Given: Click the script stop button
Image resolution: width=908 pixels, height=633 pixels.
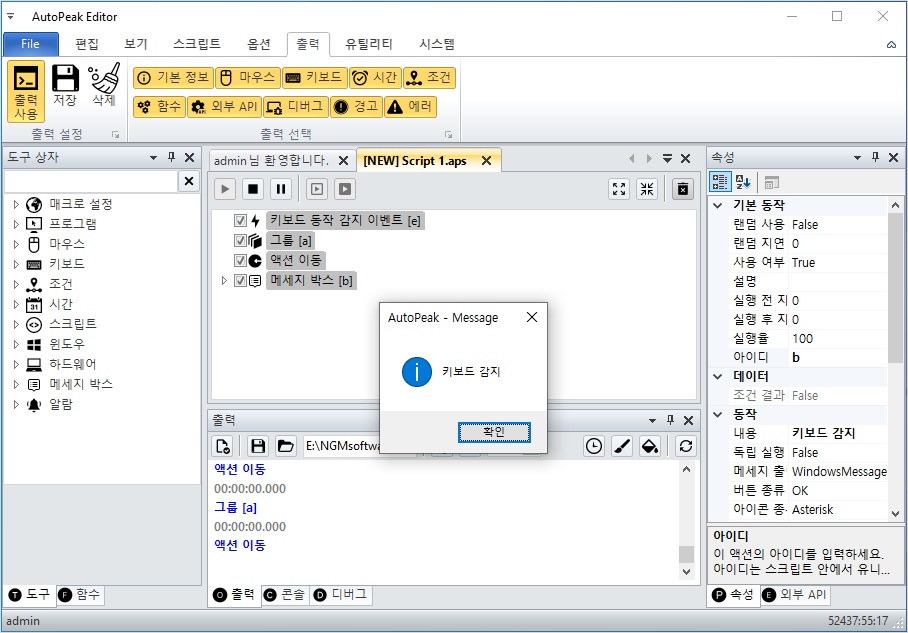Looking at the screenshot, I should (253, 189).
